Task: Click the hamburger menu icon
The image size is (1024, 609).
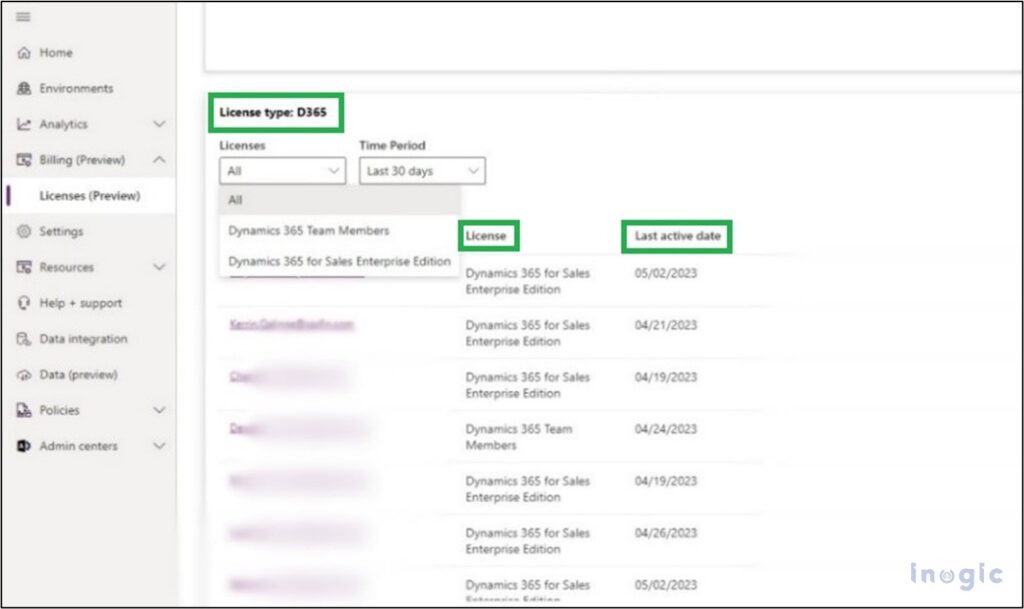Action: click(23, 17)
